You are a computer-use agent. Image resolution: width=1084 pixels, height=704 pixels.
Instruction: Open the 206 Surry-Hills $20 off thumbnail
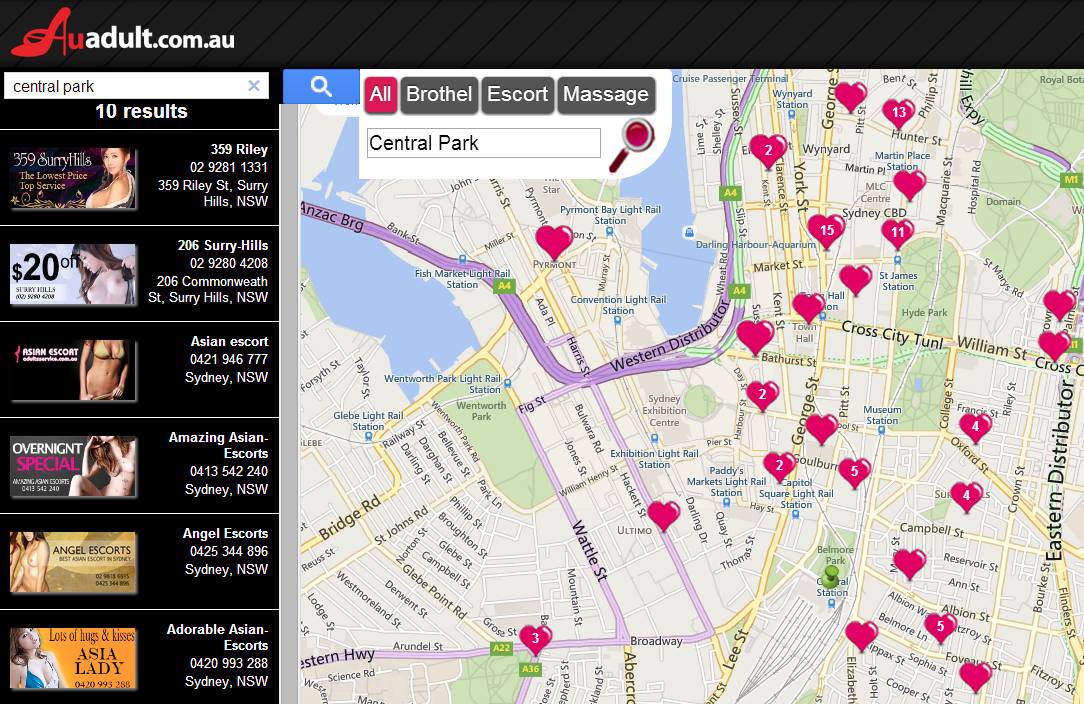point(73,274)
